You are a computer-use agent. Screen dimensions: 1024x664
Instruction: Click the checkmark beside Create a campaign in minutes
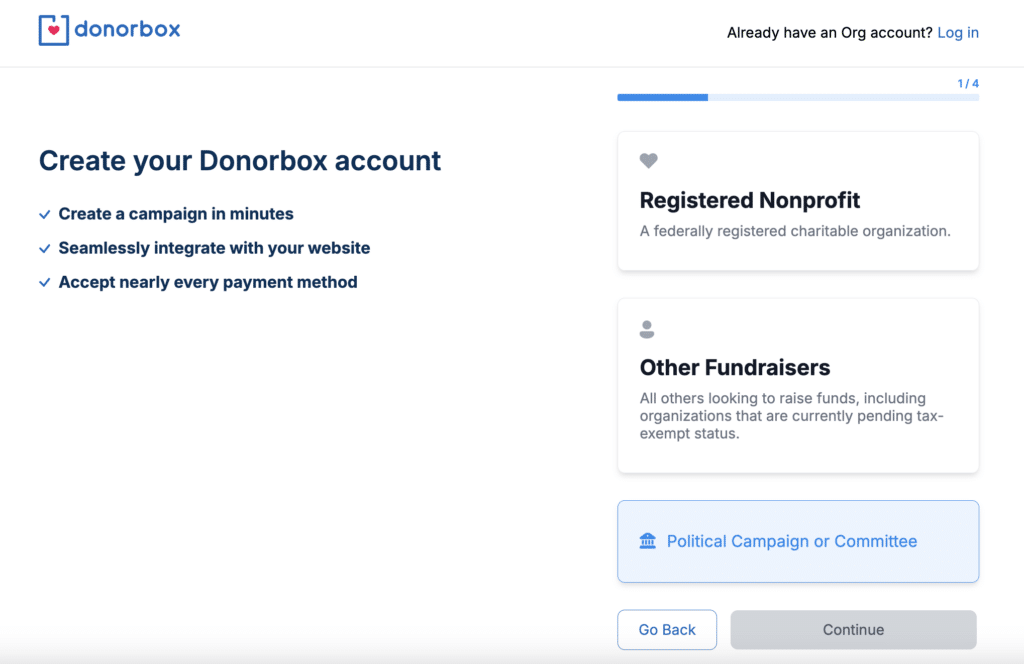[x=45, y=214]
